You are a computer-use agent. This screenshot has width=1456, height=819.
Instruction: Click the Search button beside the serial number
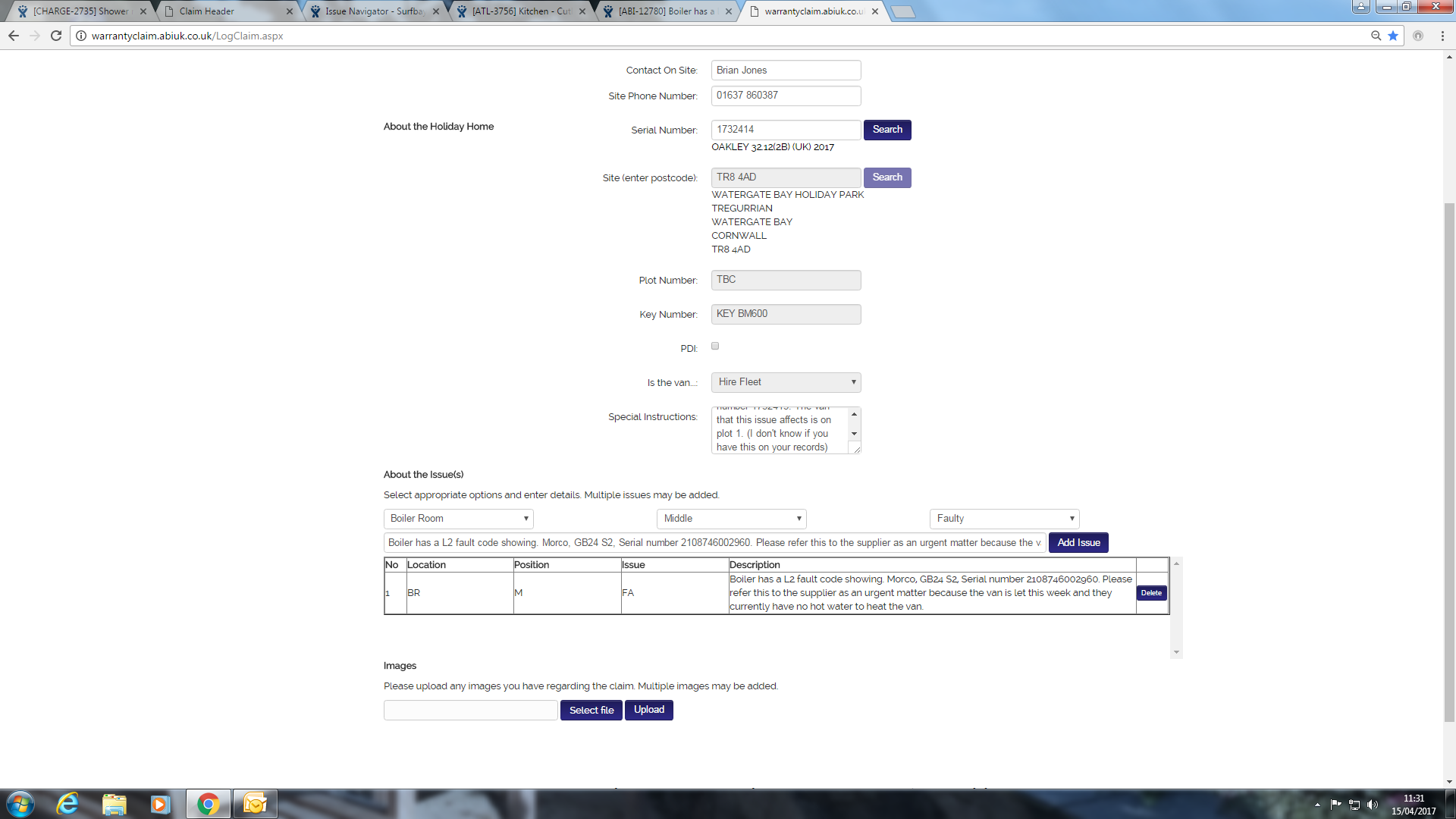(x=887, y=130)
